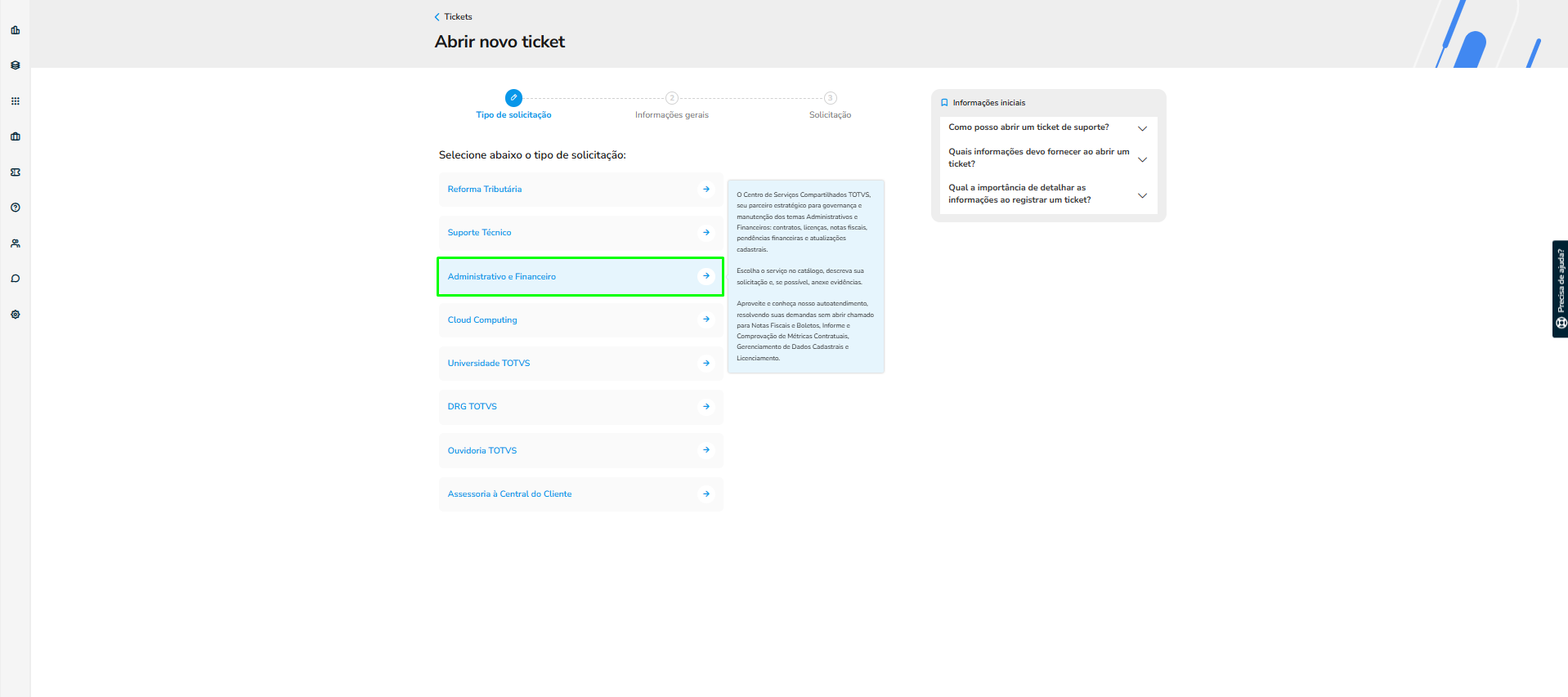
Task: Open the buildings icon in the sidebar
Action: (x=16, y=30)
